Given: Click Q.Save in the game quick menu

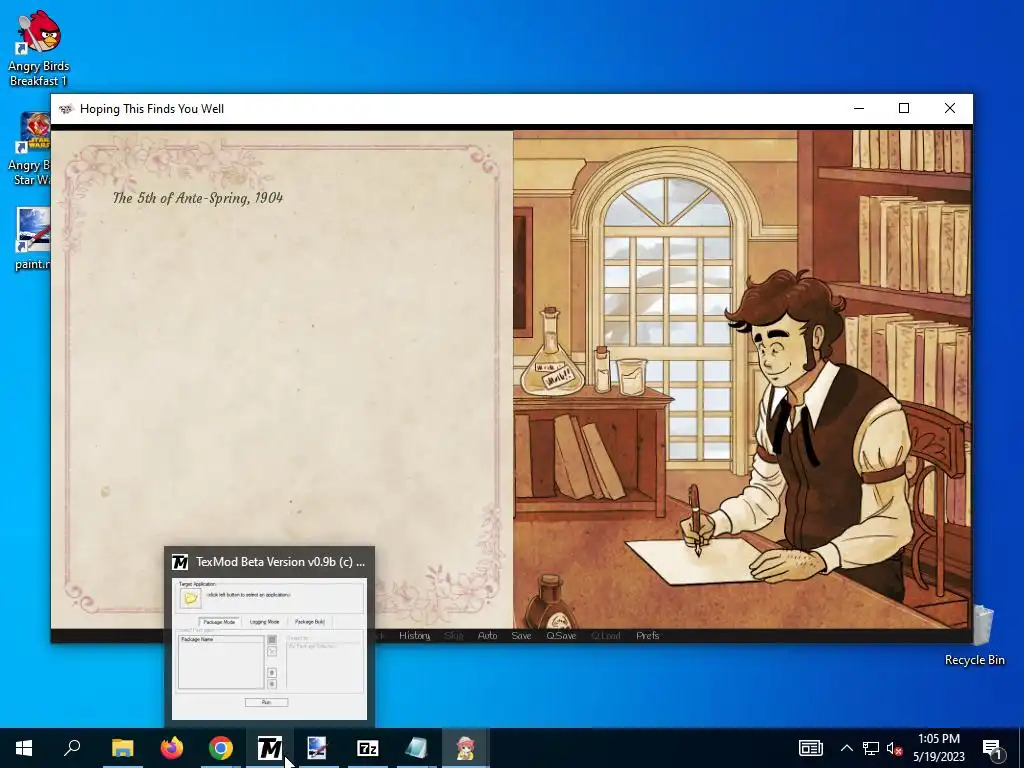Looking at the screenshot, I should click(x=561, y=635).
